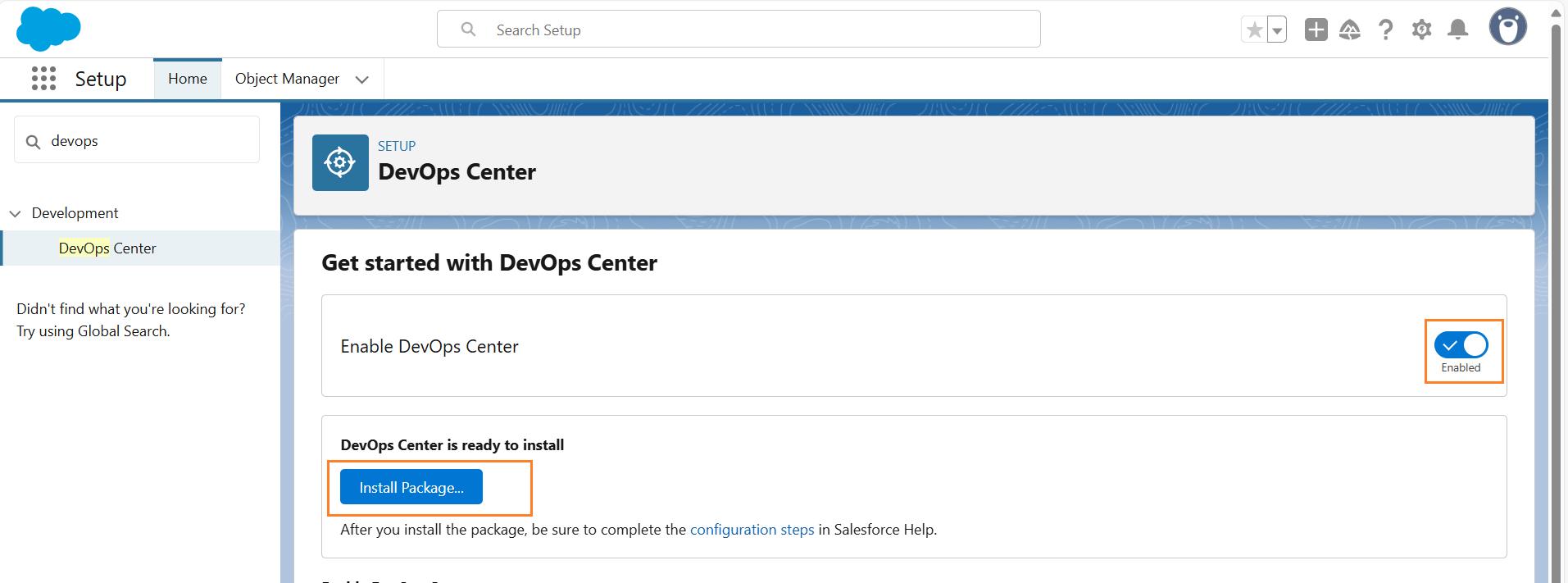Click the favorites star icon
The image size is (1568, 583).
1254,30
